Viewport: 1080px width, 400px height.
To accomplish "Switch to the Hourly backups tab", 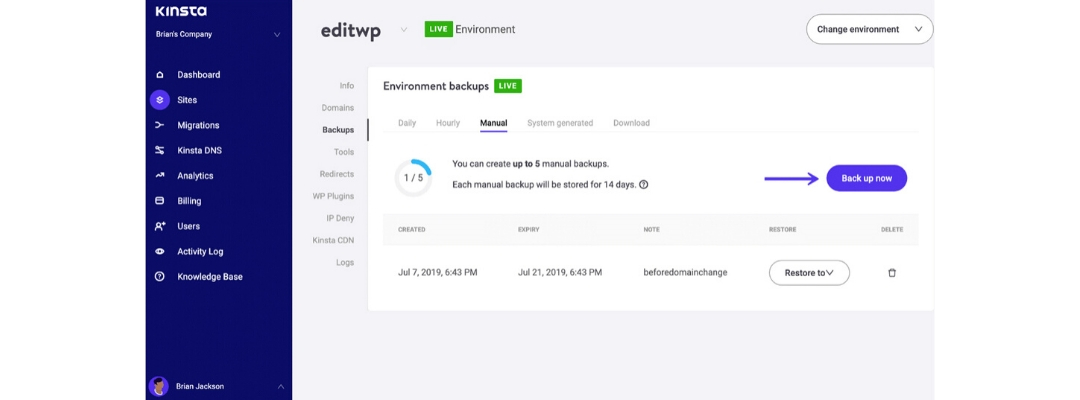I will [x=448, y=123].
